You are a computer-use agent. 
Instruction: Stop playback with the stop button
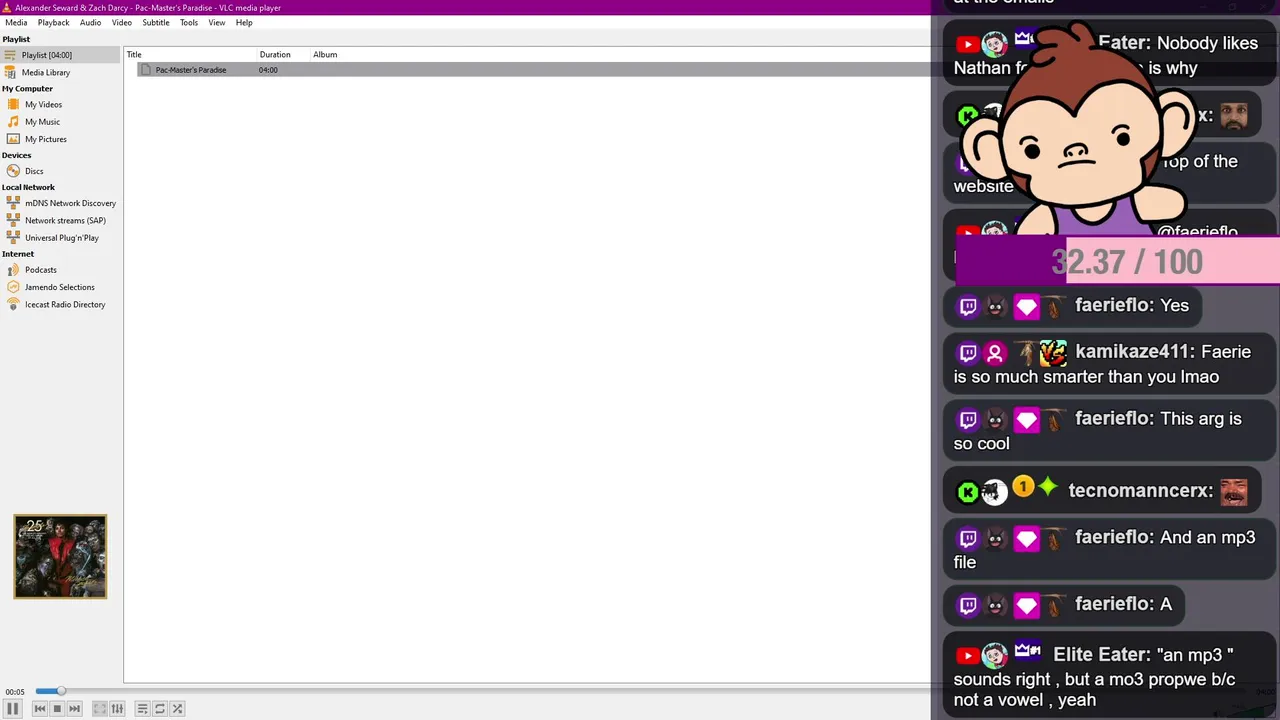(x=57, y=708)
